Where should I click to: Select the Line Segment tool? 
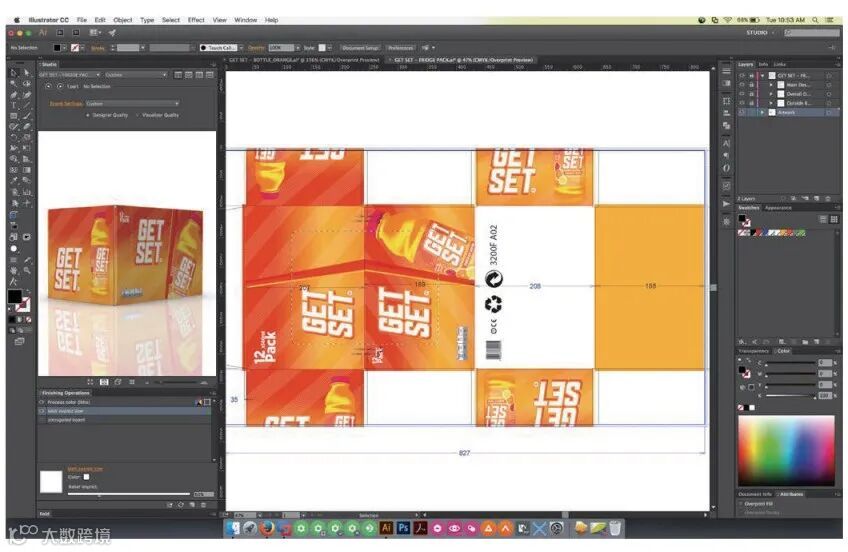point(26,105)
